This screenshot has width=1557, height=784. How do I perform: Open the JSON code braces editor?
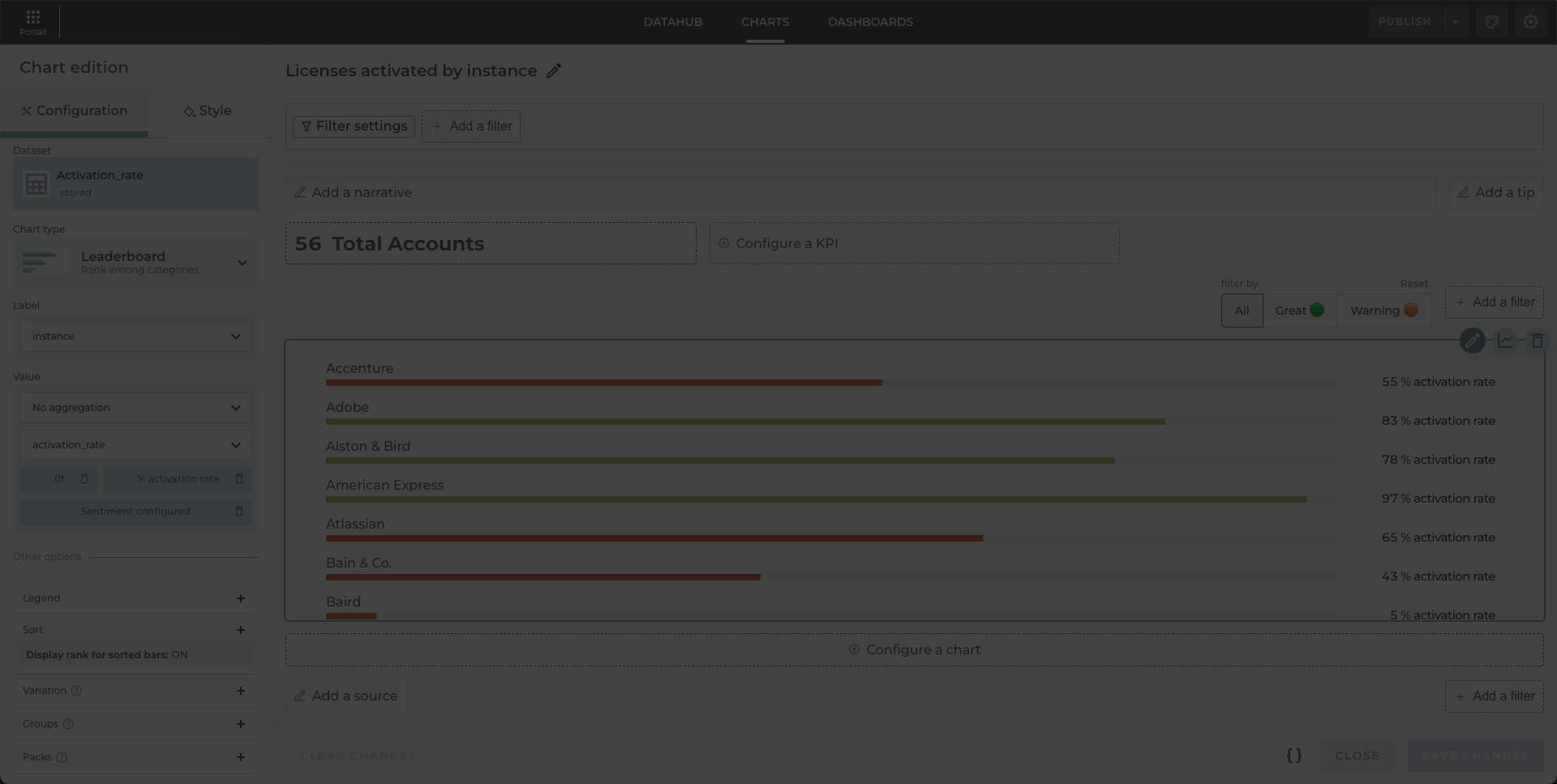click(1293, 756)
